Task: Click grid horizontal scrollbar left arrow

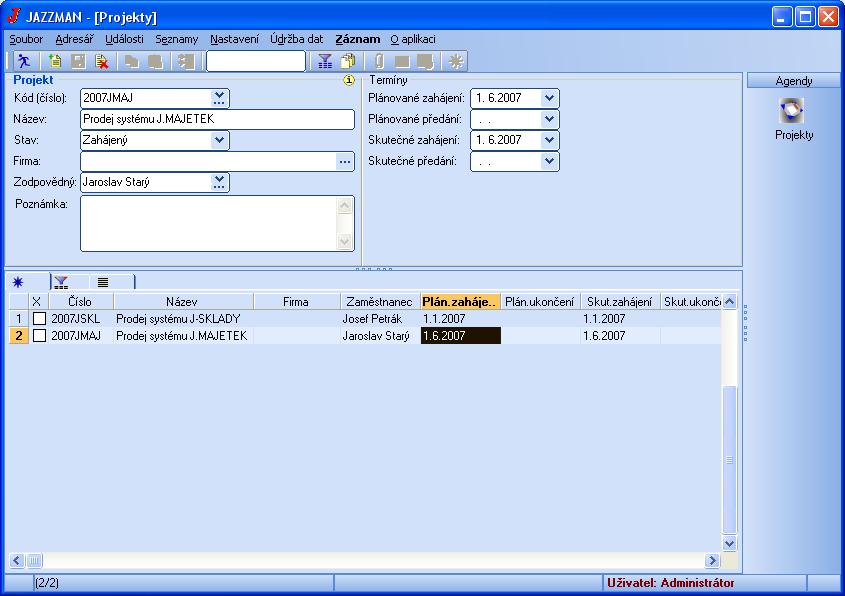Action: point(17,561)
